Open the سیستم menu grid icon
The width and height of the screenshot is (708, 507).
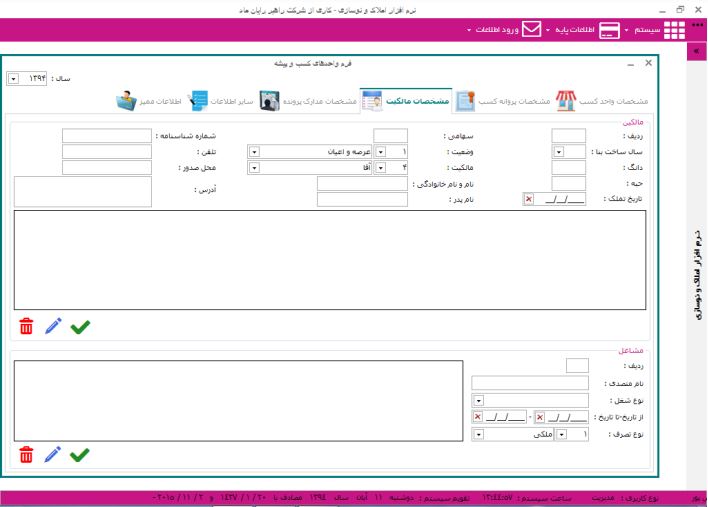pyautogui.click(x=675, y=30)
